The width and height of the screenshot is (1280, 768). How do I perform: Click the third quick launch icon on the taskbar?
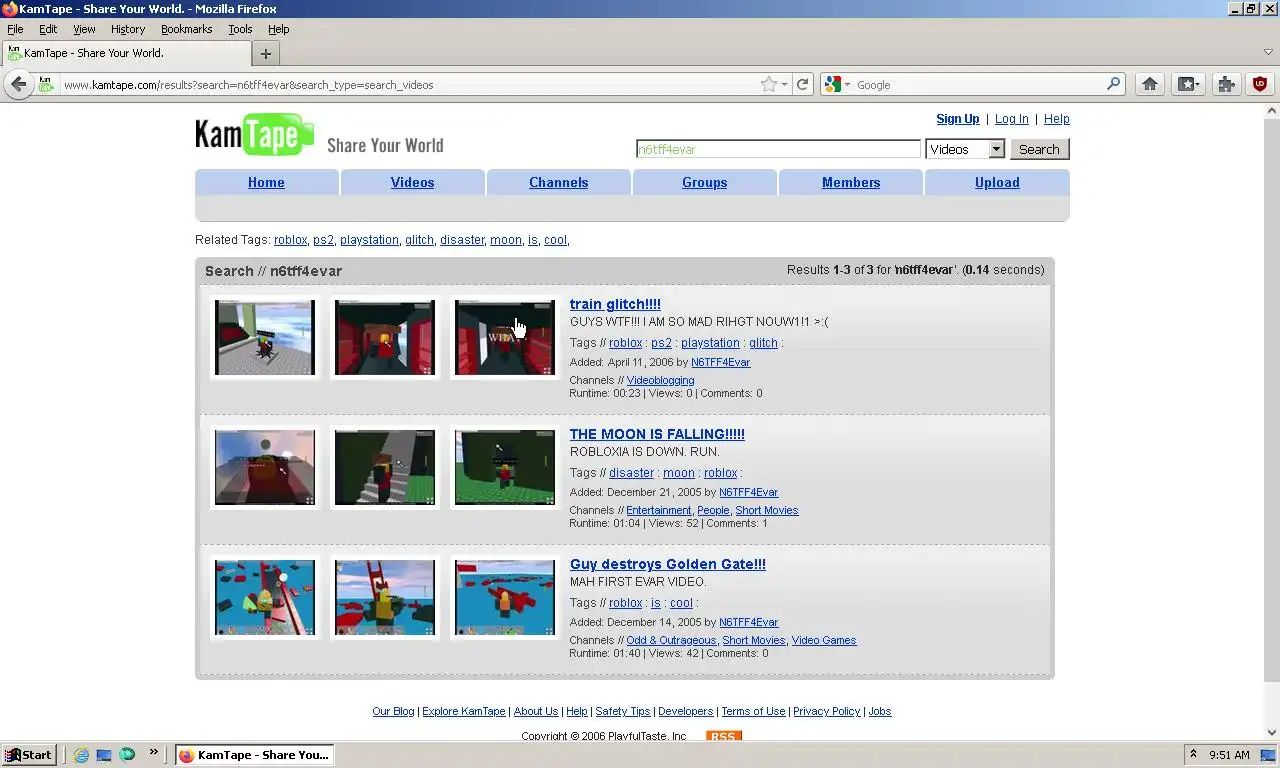point(127,755)
